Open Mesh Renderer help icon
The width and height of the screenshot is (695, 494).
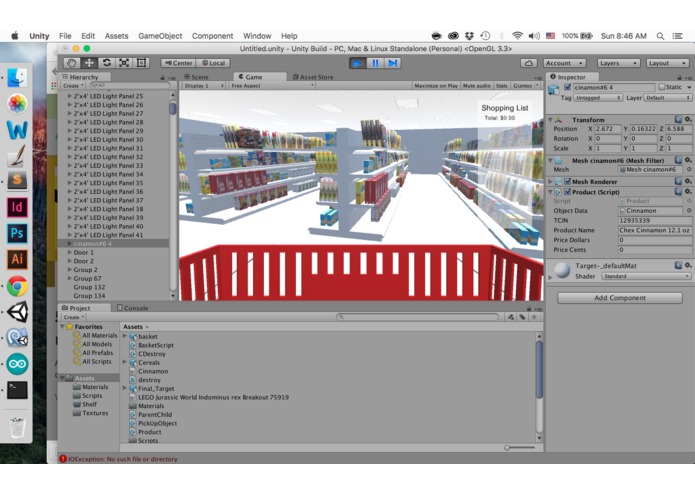[x=678, y=181]
